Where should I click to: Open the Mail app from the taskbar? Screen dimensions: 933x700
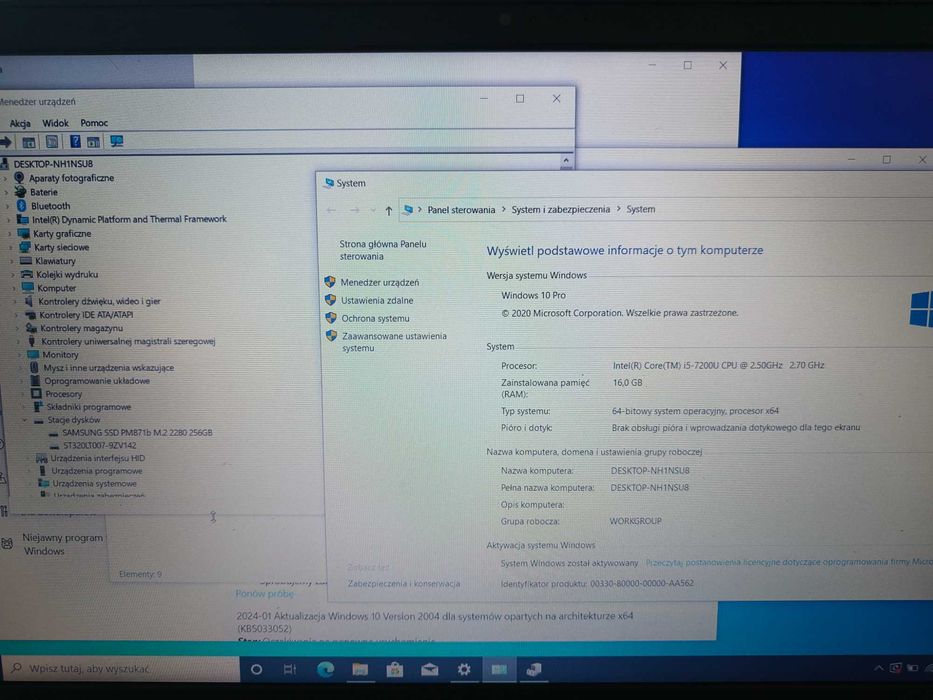click(429, 670)
